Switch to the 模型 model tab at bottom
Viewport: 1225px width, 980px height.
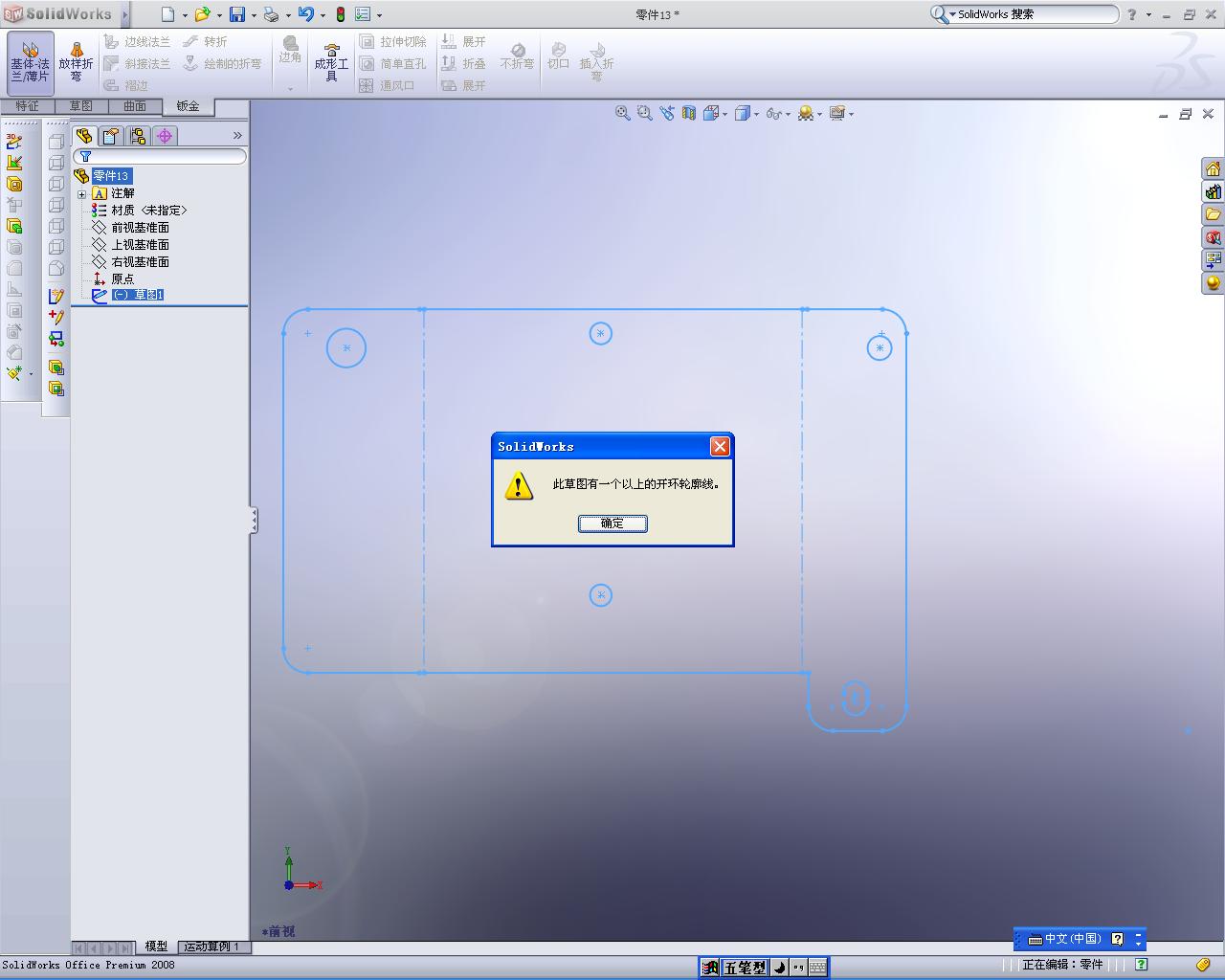click(x=156, y=947)
